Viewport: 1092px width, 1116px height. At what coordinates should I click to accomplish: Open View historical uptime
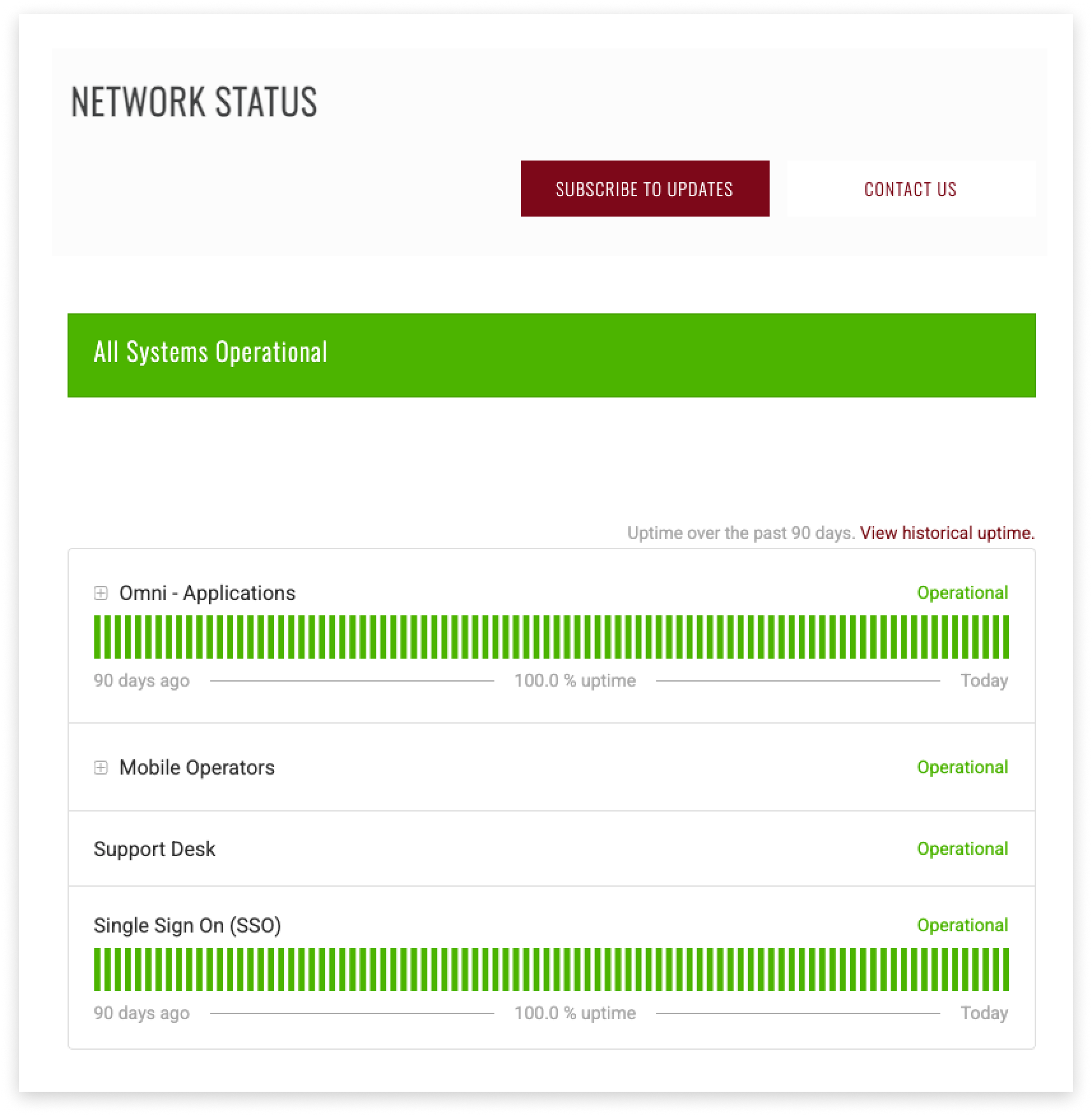coord(946,533)
